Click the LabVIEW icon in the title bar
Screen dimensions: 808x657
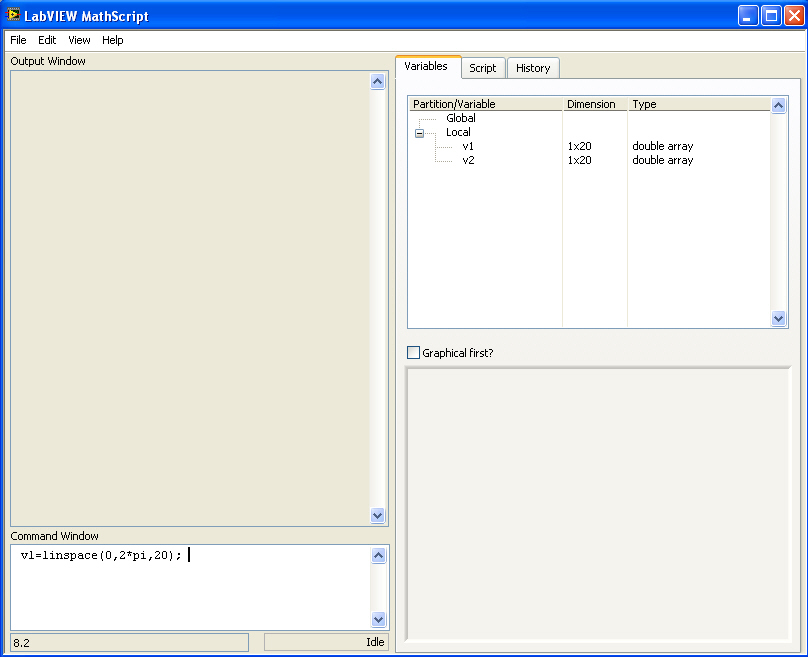(x=13, y=15)
